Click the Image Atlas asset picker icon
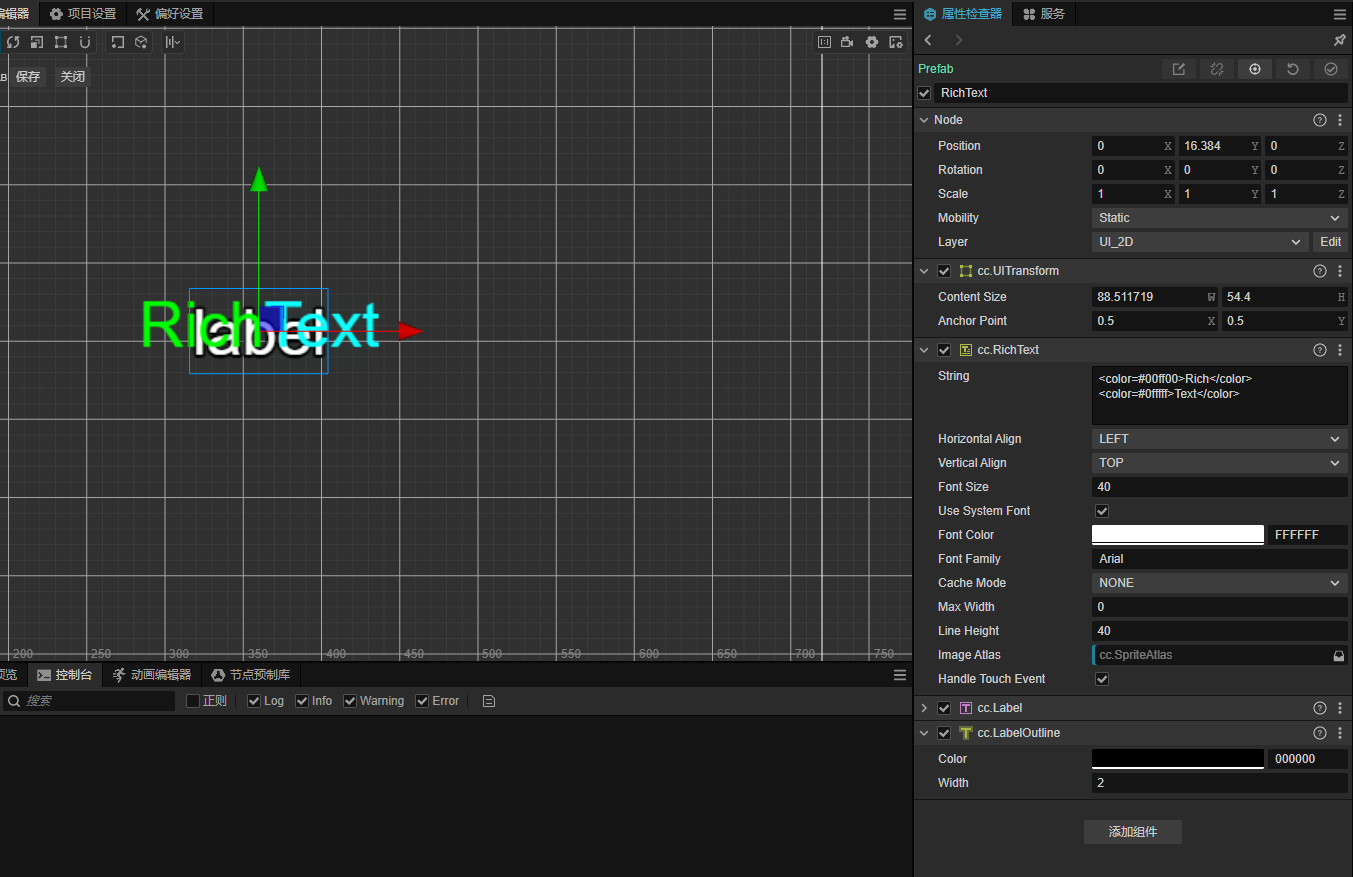Image resolution: width=1353 pixels, height=877 pixels. click(1339, 655)
